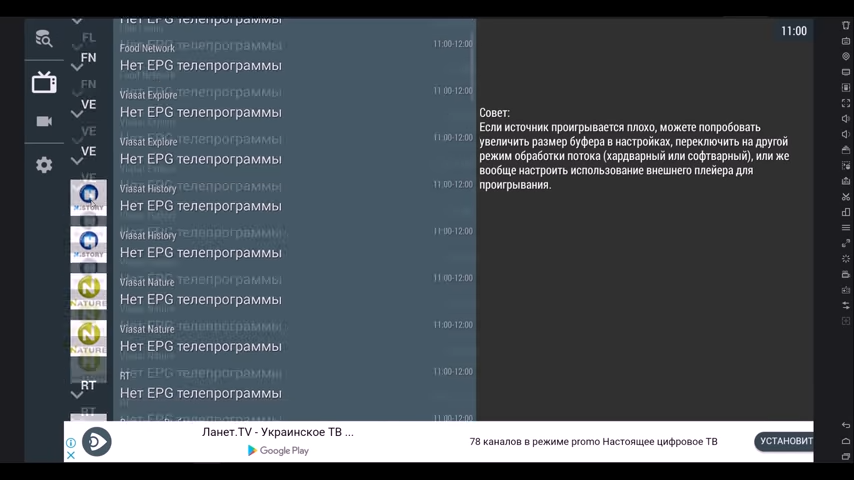Click the first Viasat History logo thumbnail

[88, 198]
